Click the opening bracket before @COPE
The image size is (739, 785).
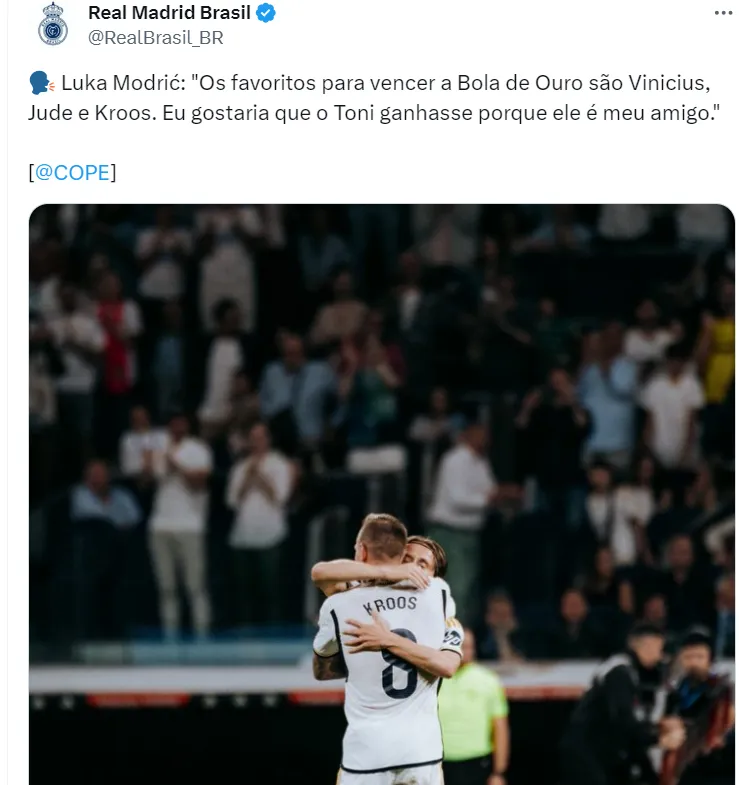[x=32, y=173]
